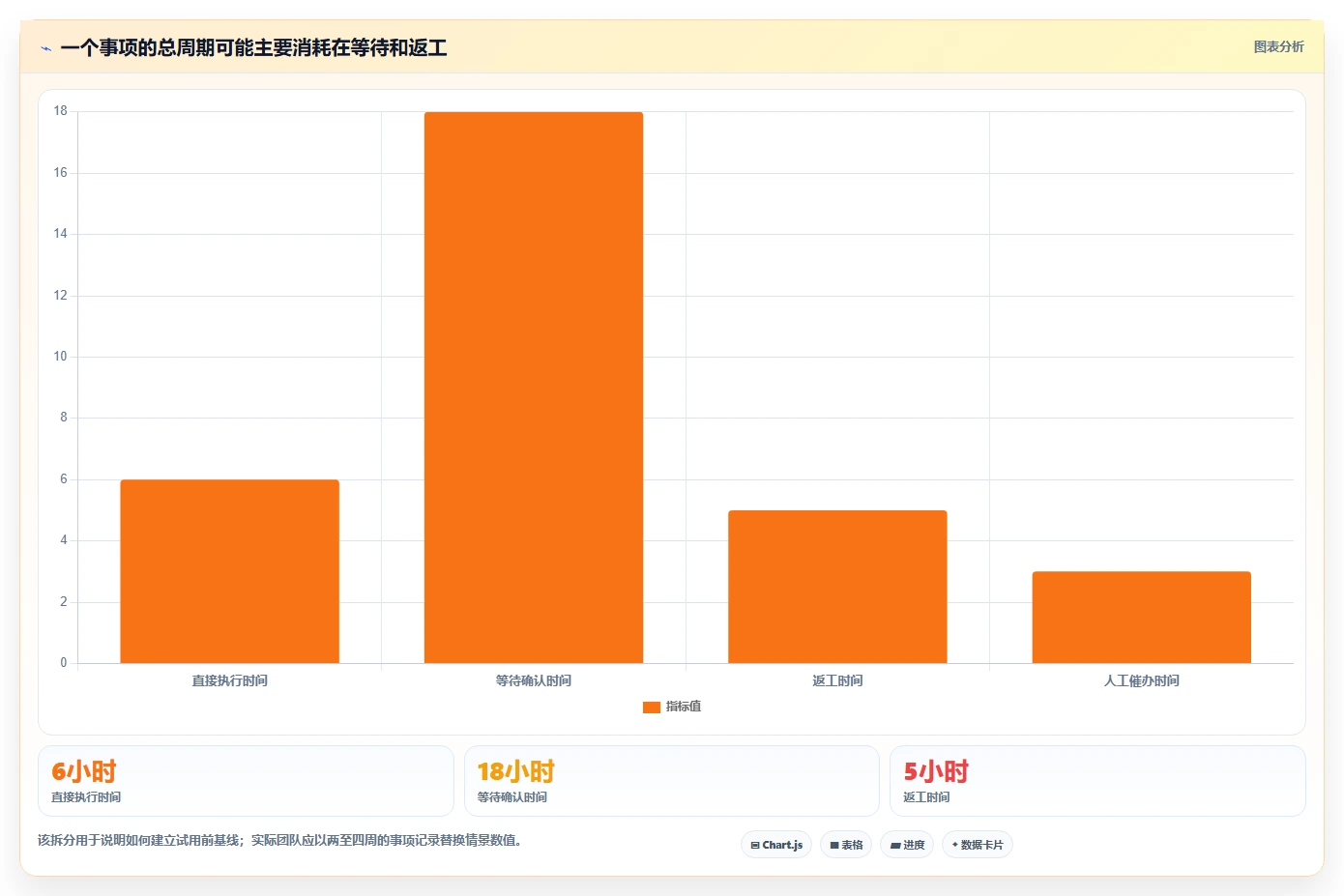Click the 指标值 legend label
This screenshot has height=896, width=1344.
(684, 707)
